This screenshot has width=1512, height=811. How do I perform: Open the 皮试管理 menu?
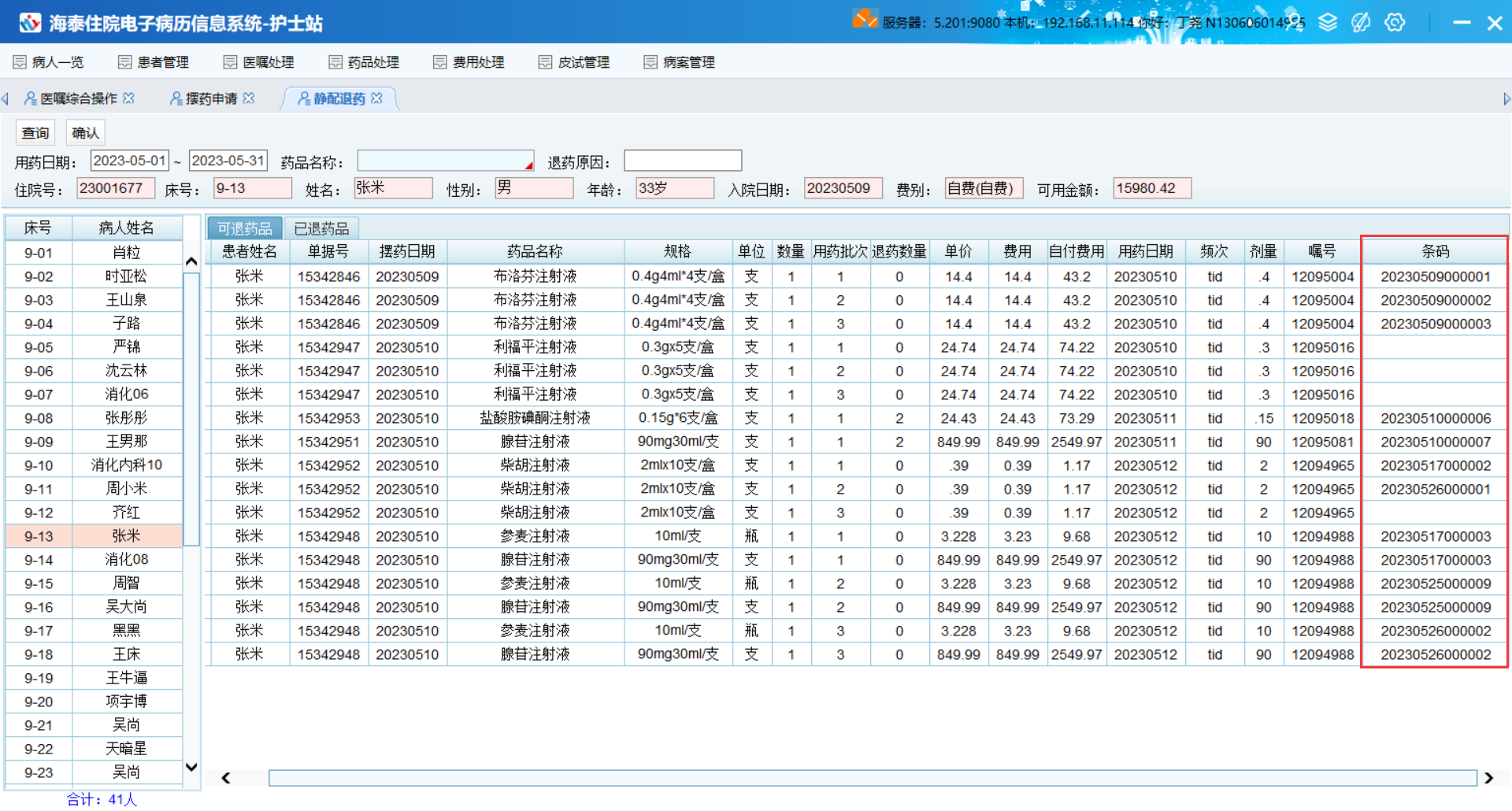pyautogui.click(x=574, y=62)
